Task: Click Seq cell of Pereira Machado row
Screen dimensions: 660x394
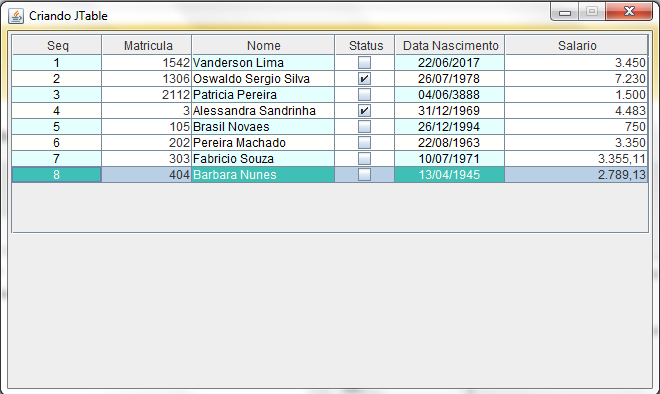Action: click(x=57, y=143)
